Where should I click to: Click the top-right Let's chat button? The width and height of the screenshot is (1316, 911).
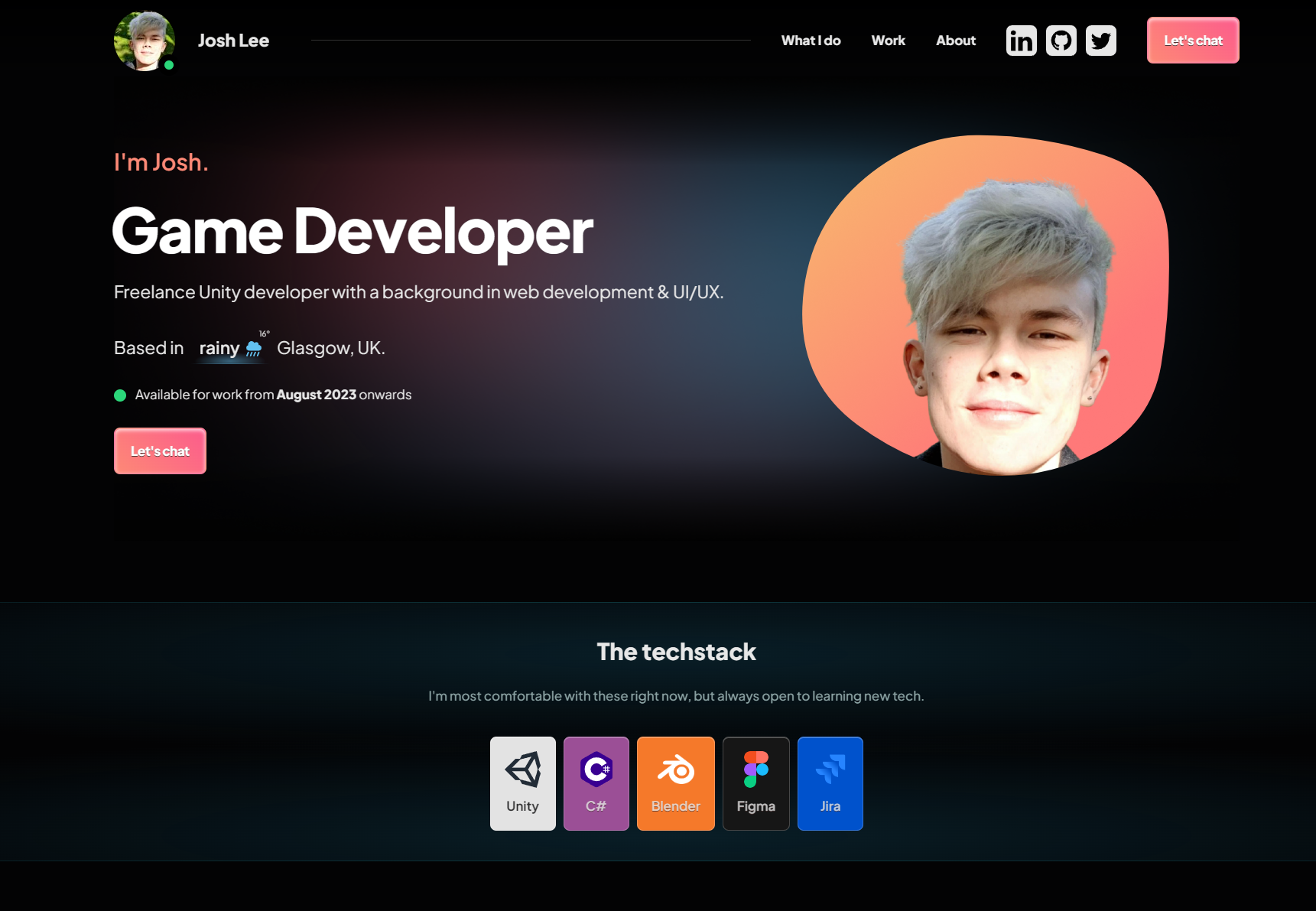[x=1192, y=41]
